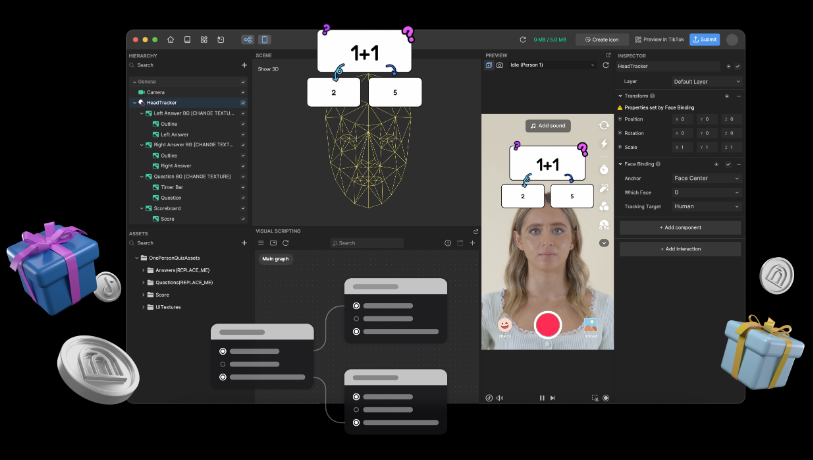Toggle the Face Binding component enabled checkbox

pos(727,163)
